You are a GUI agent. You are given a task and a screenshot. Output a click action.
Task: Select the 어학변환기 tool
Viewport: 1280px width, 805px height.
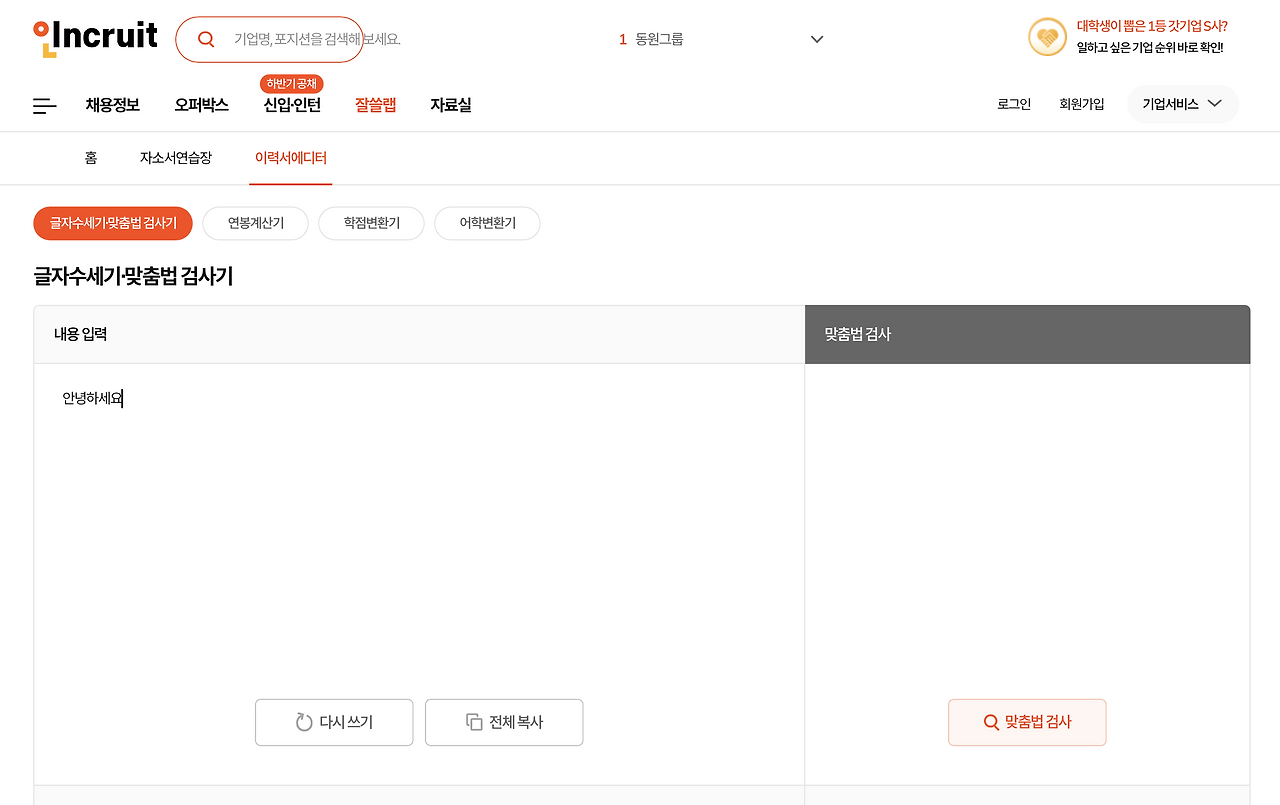[488, 223]
